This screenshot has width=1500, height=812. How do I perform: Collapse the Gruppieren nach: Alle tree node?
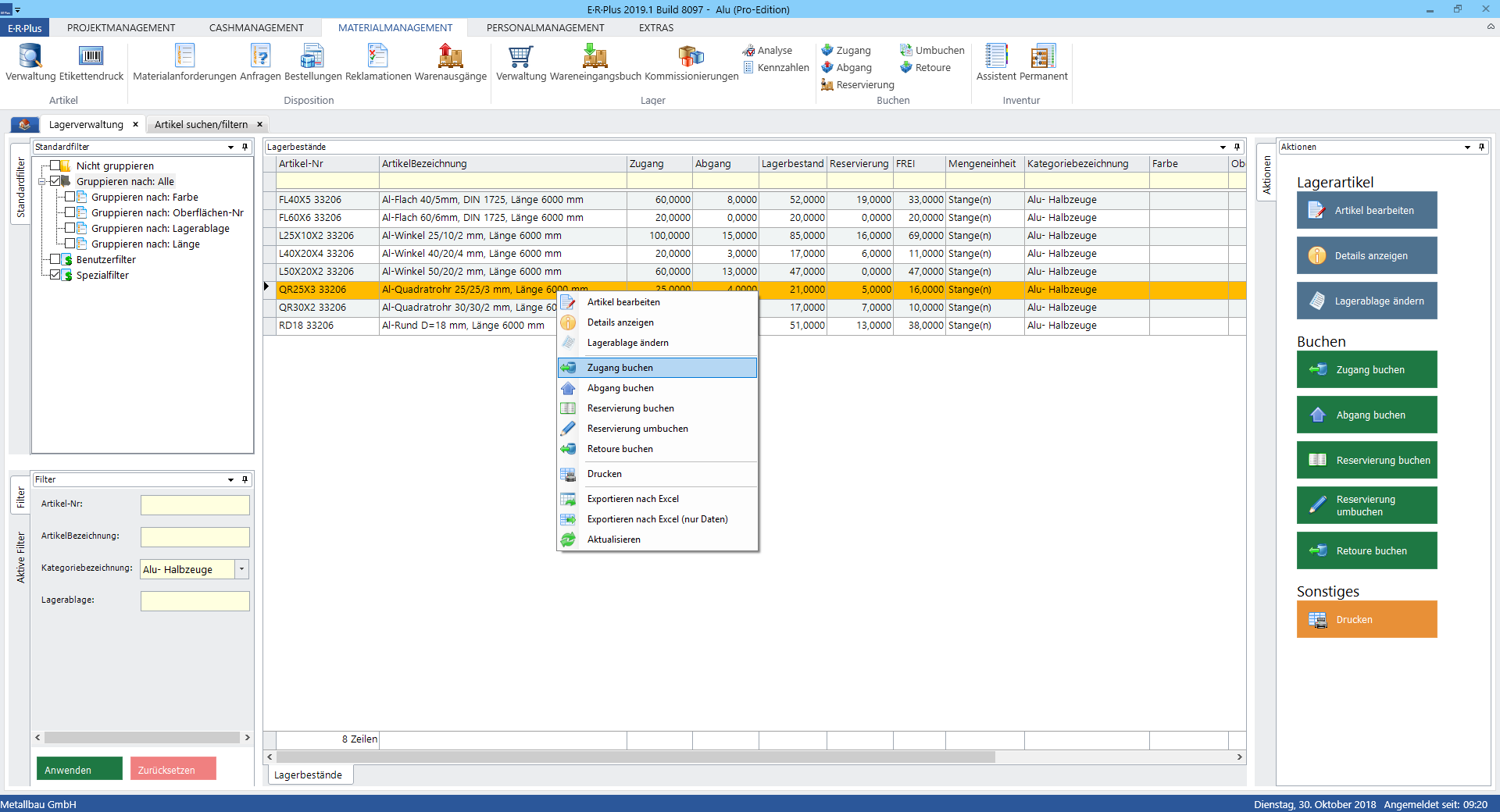coord(42,181)
